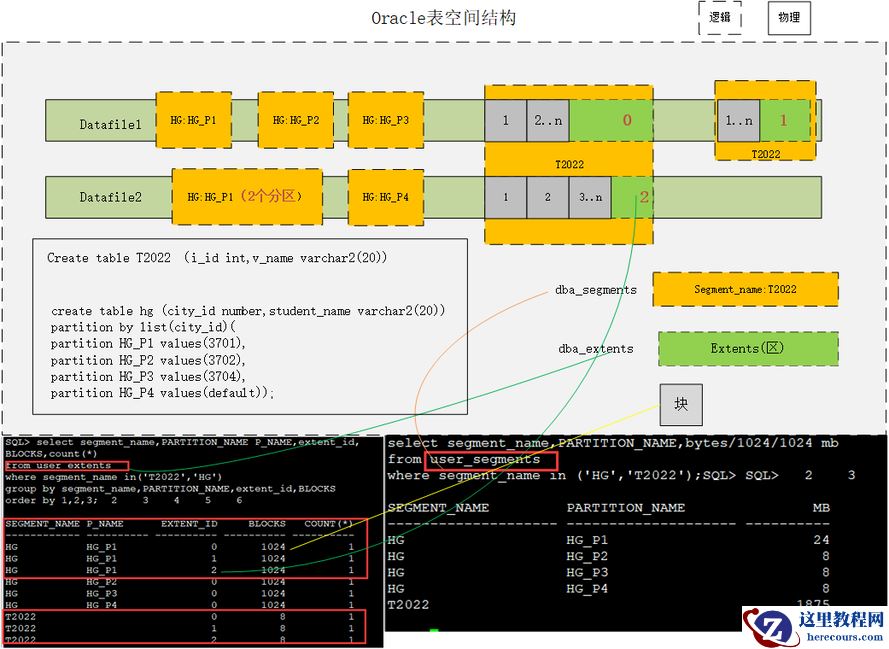Click user_segments in the right terminal
This screenshot has width=889, height=649.
tap(485, 460)
